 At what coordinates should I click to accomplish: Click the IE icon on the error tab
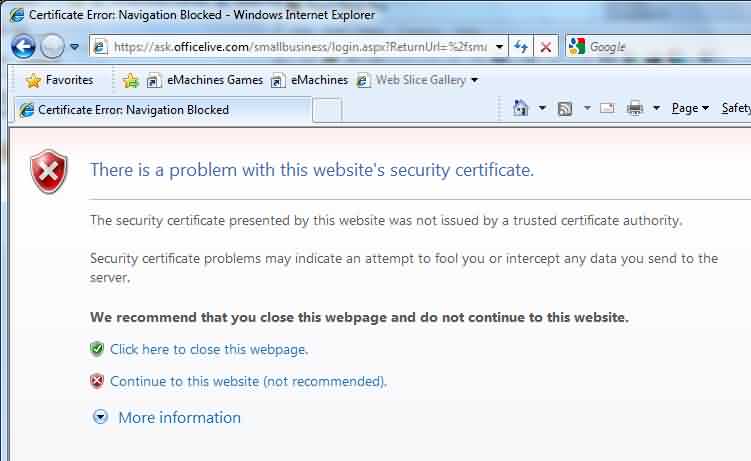pyautogui.click(x=26, y=110)
